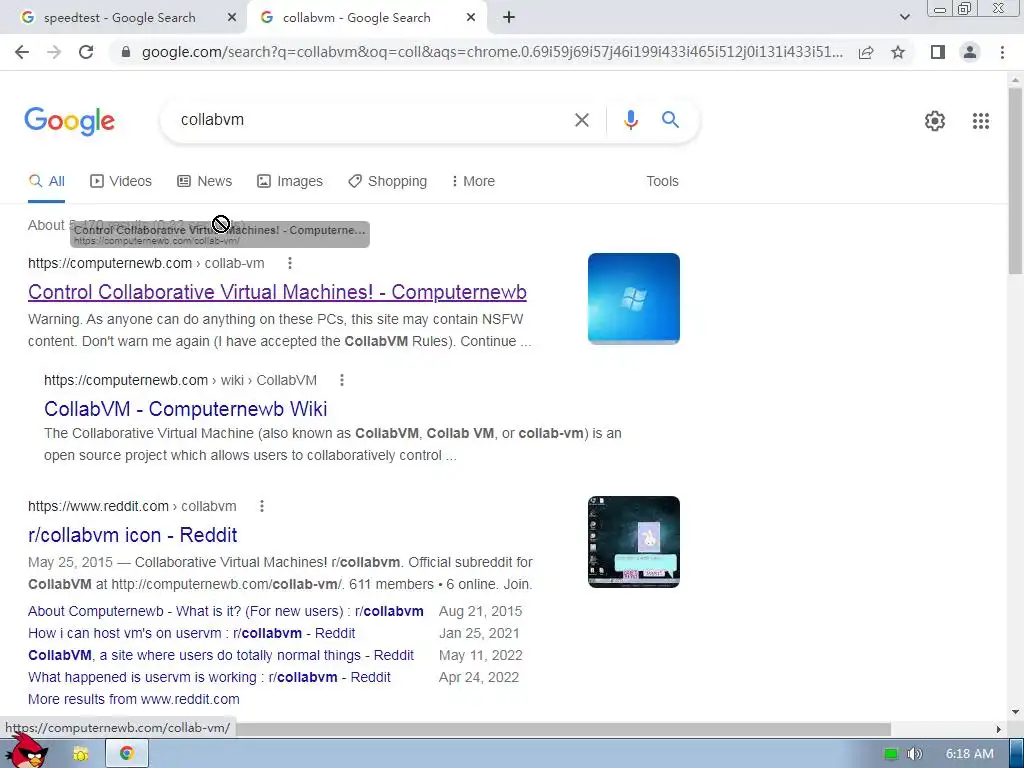Screen dimensions: 1024x768
Task: Open How i can host vm's sitelink
Action: pos(191,633)
